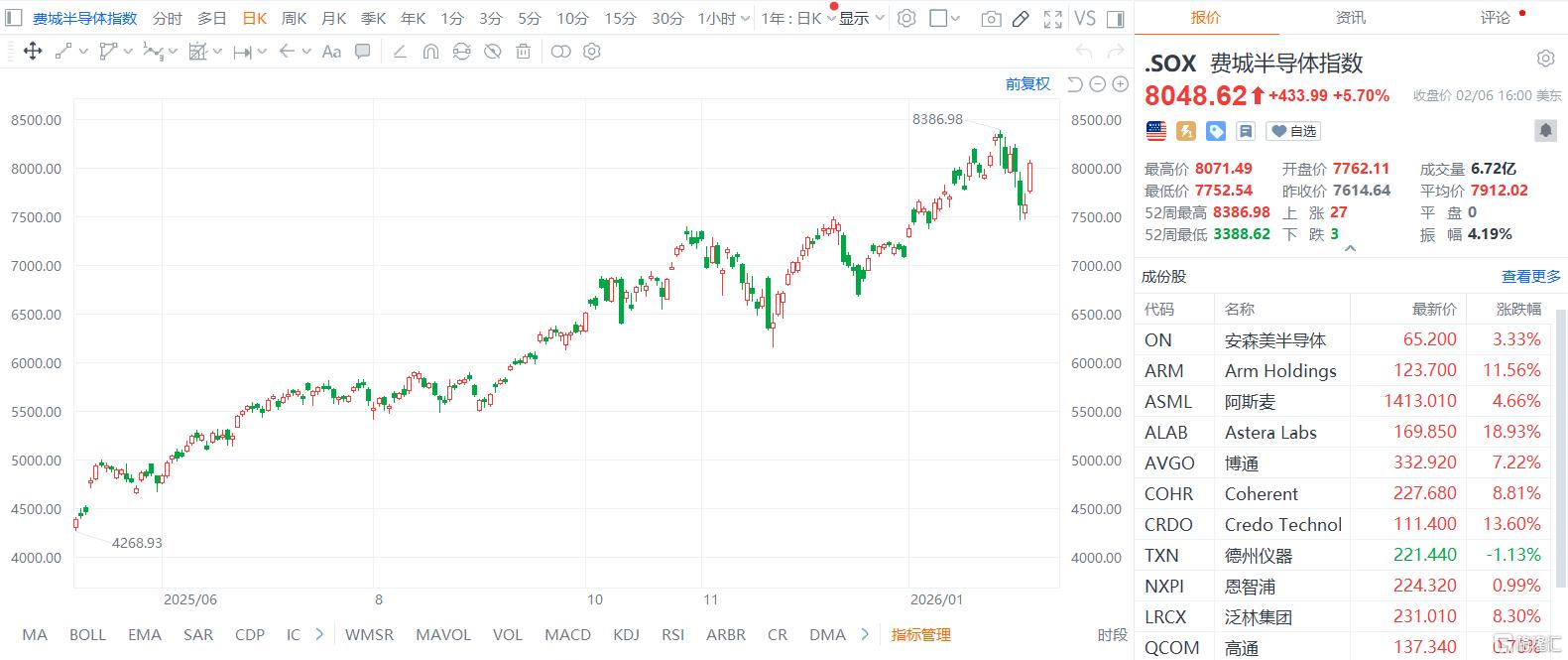Take a chart screenshot with camera icon
The height and width of the screenshot is (660, 1568).
coord(990,19)
